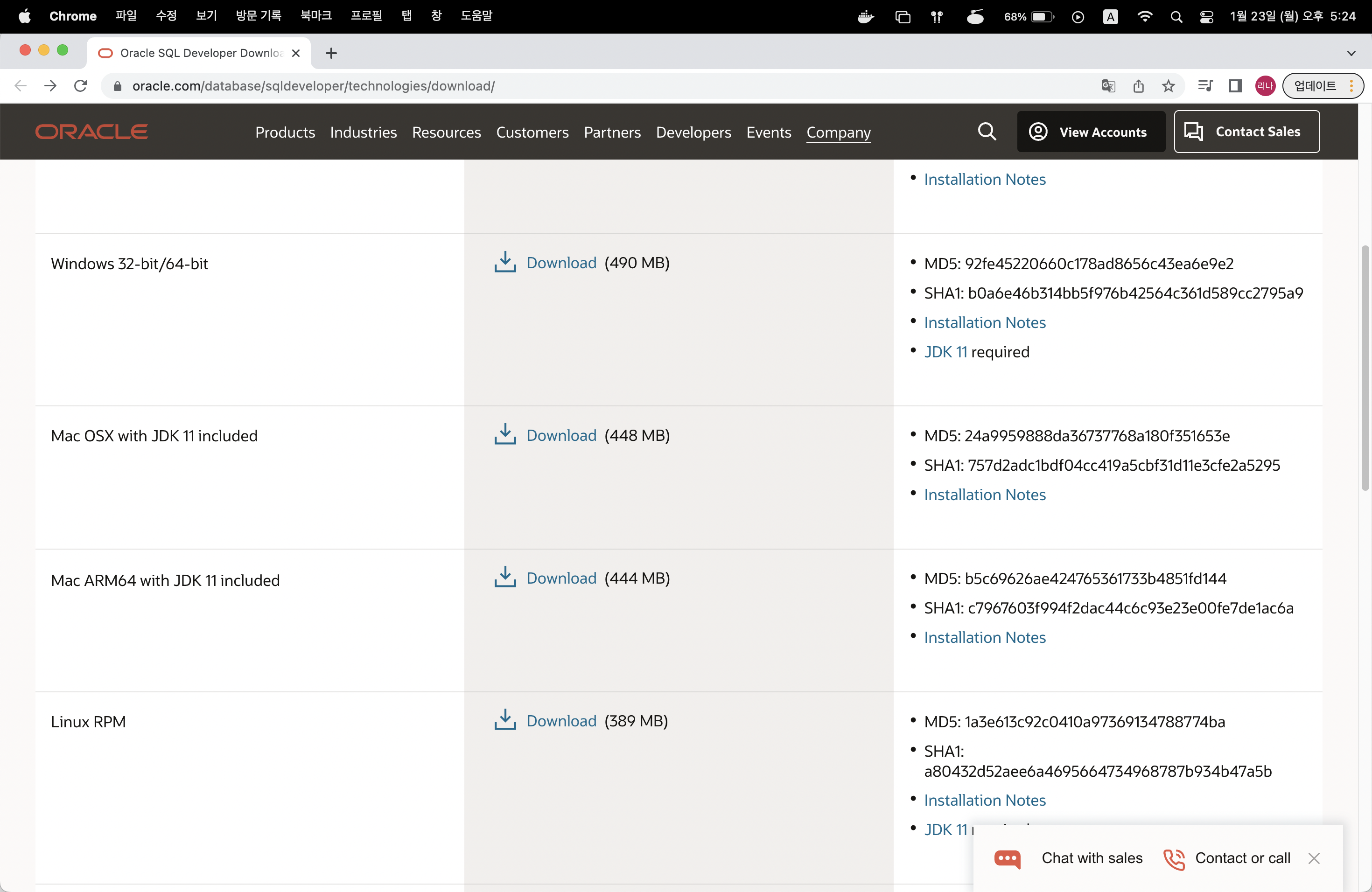Click the Wi-Fi status icon in menu bar
1372x892 pixels.
(1145, 17)
